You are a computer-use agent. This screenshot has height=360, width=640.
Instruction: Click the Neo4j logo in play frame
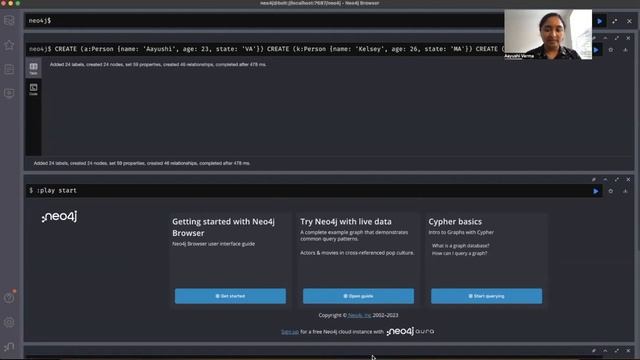pyautogui.click(x=59, y=217)
